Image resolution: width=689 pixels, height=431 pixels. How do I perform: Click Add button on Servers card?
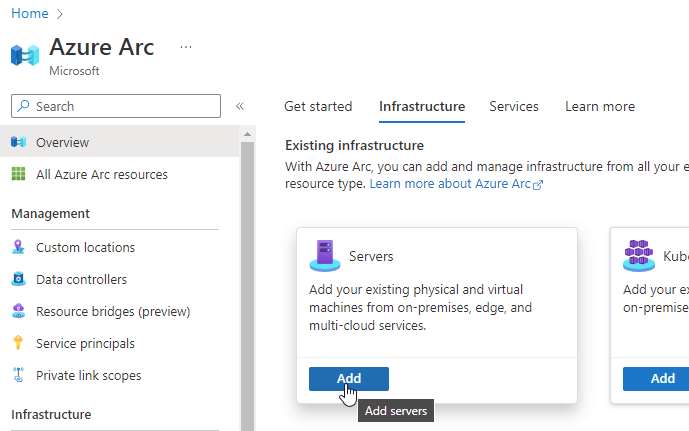pyautogui.click(x=349, y=379)
